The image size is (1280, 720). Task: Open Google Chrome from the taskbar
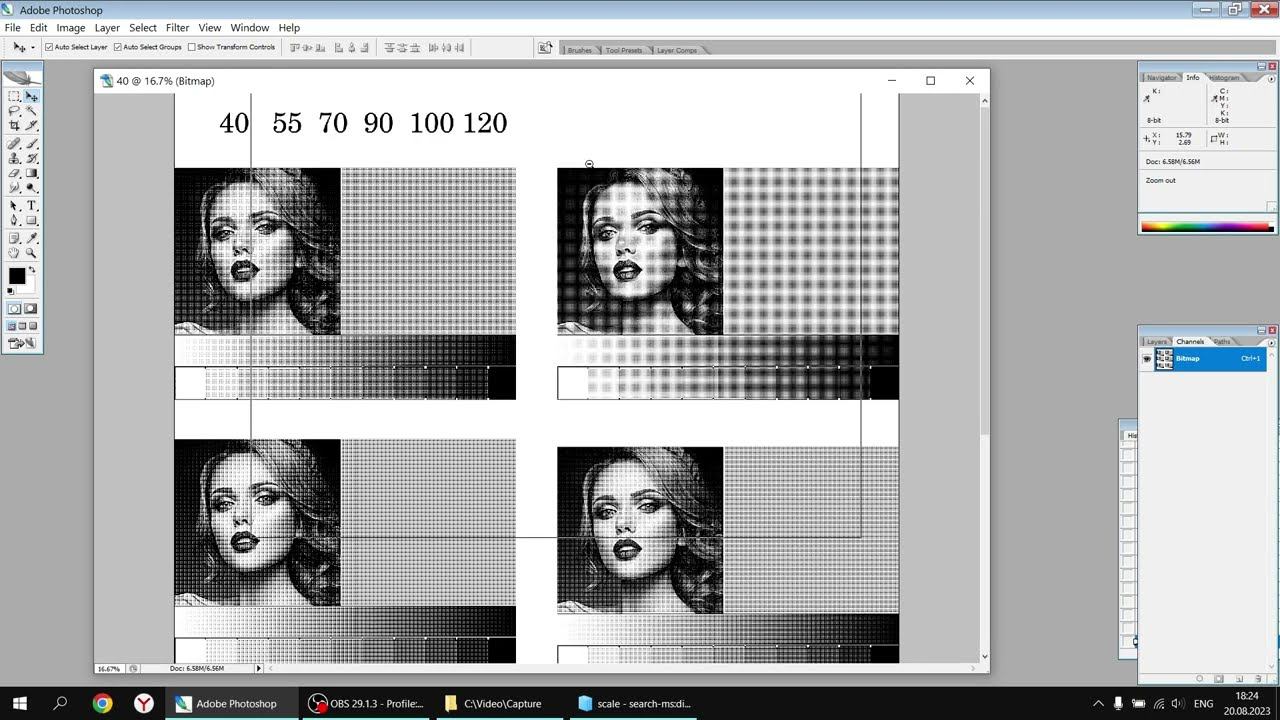click(102, 703)
